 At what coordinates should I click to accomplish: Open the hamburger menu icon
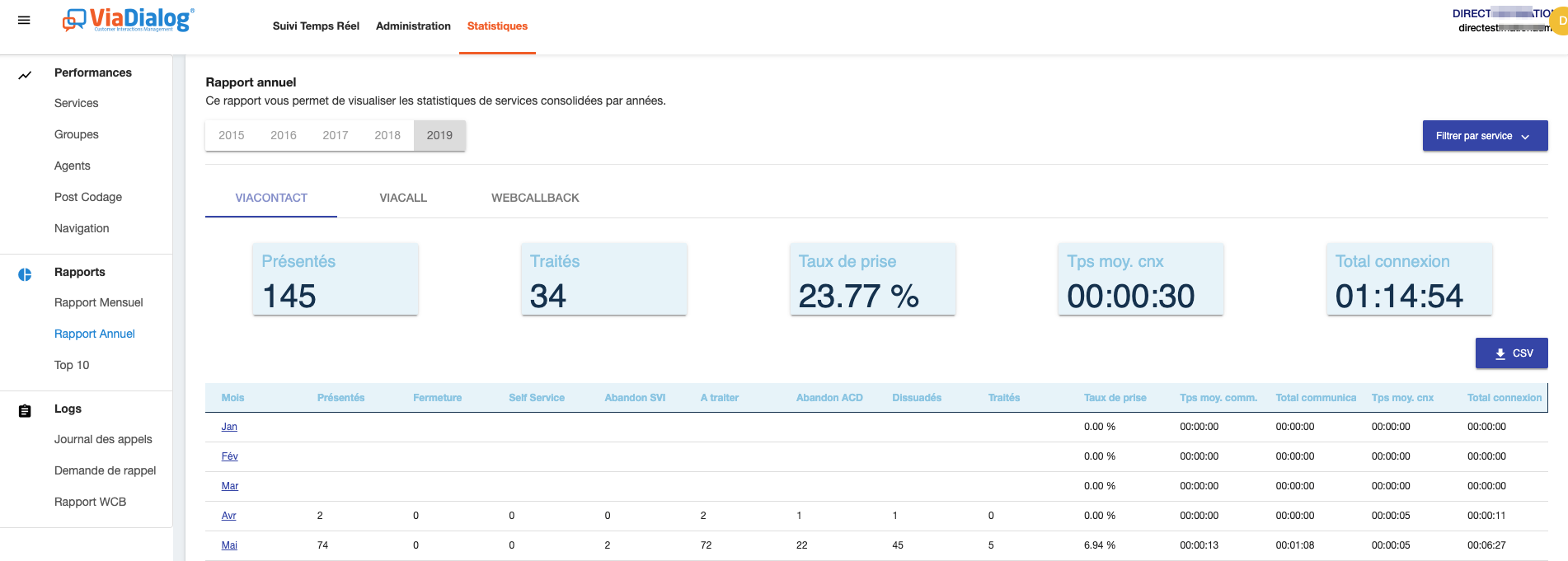tap(24, 20)
